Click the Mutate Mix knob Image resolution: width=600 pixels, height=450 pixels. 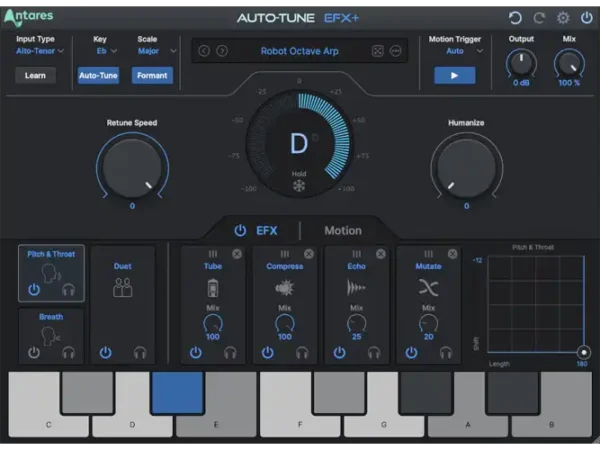click(428, 324)
